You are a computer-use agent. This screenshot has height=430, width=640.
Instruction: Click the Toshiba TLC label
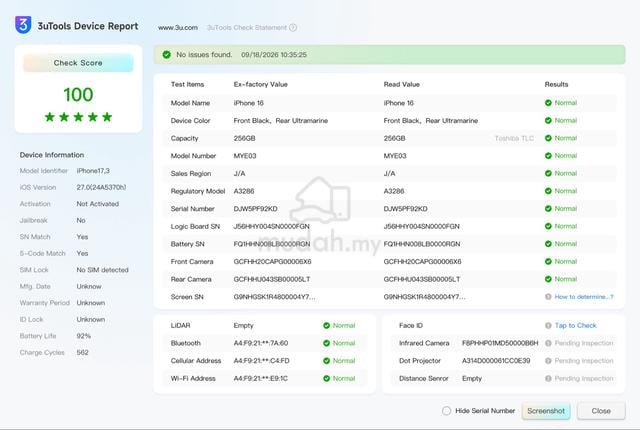click(x=514, y=138)
